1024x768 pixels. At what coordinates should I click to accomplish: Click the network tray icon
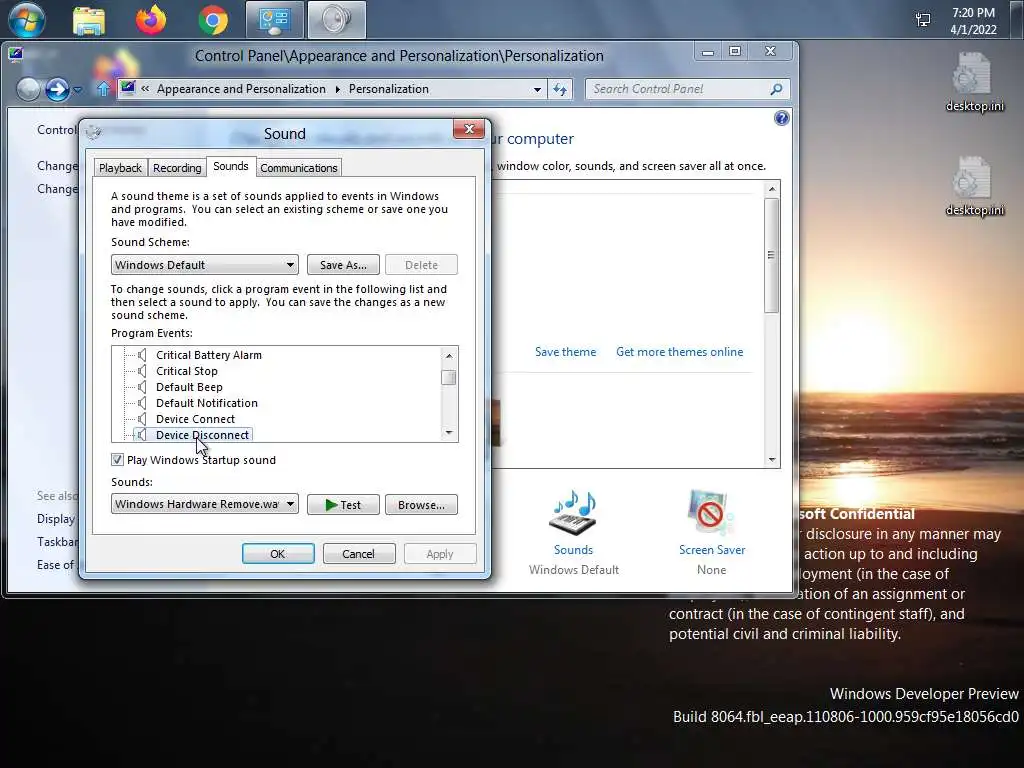pos(923,20)
